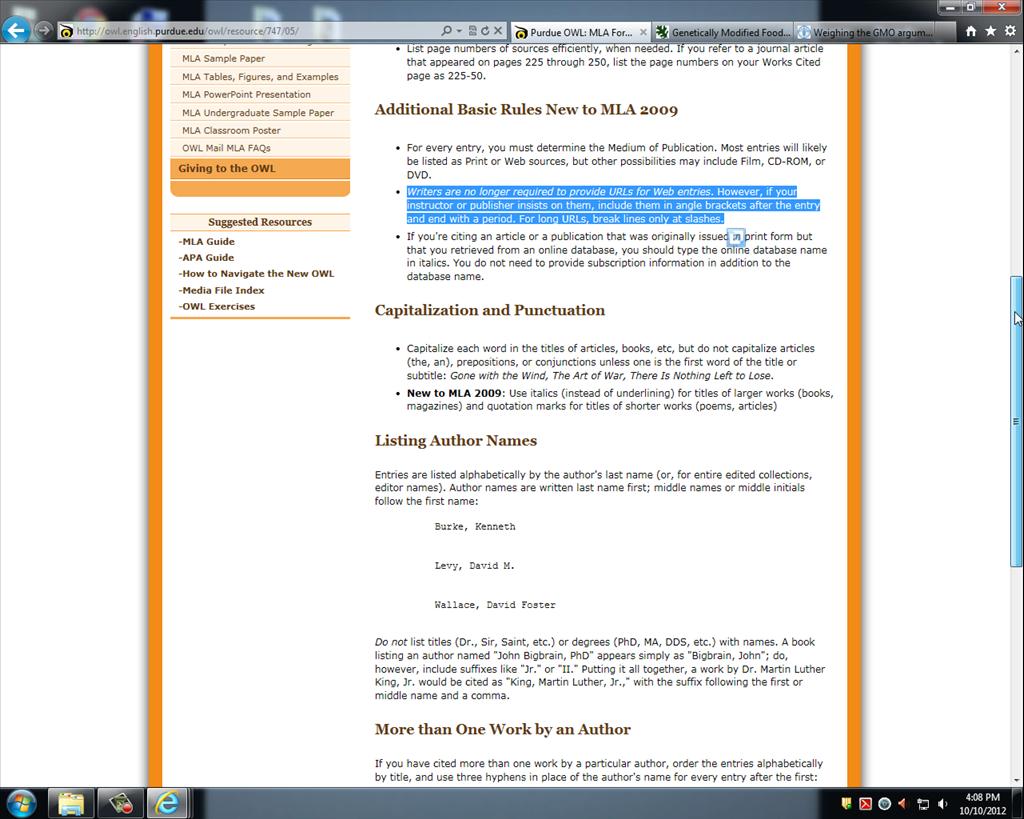Open Favorites with the star icon
The image size is (1024, 819).
click(991, 31)
